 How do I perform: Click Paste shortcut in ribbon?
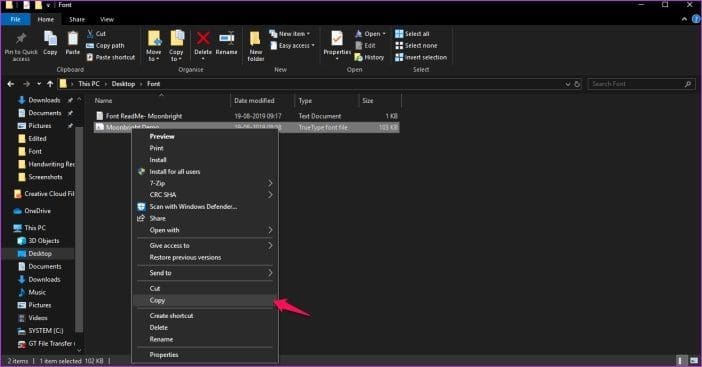111,57
